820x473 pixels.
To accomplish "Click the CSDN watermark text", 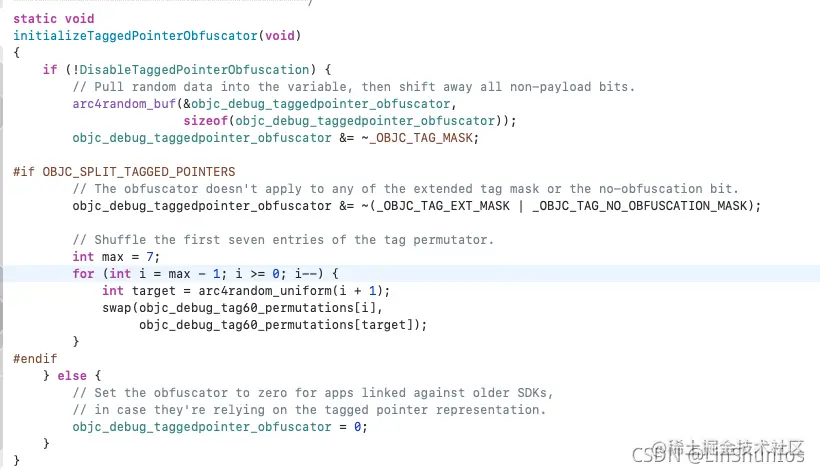I will (718, 452).
